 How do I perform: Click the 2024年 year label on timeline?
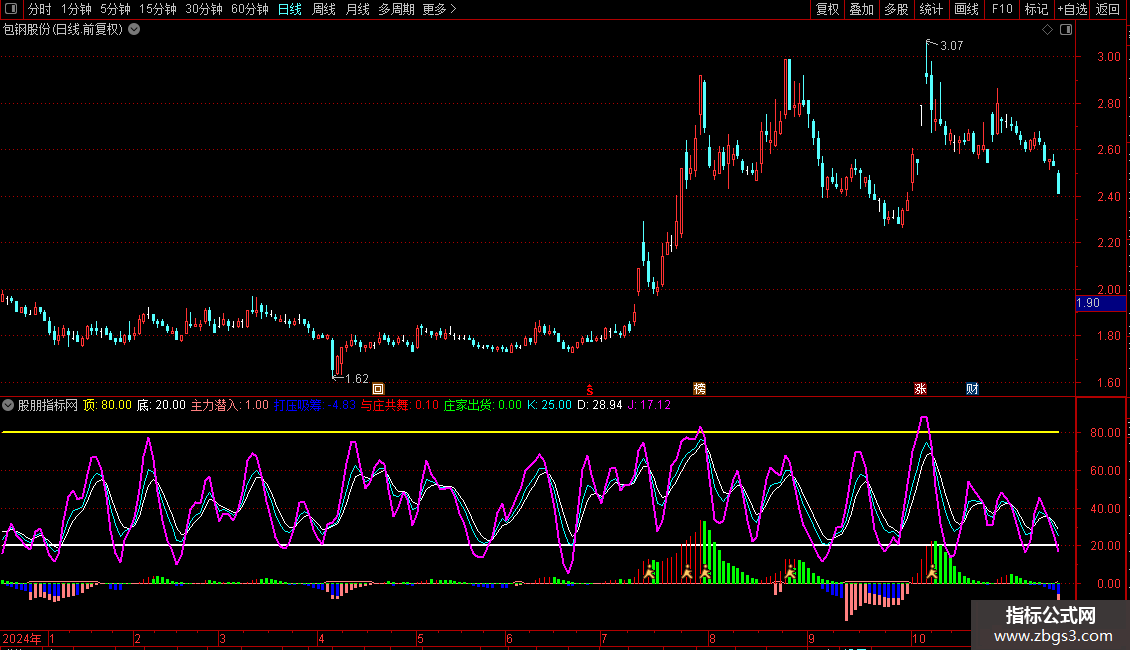coord(22,638)
